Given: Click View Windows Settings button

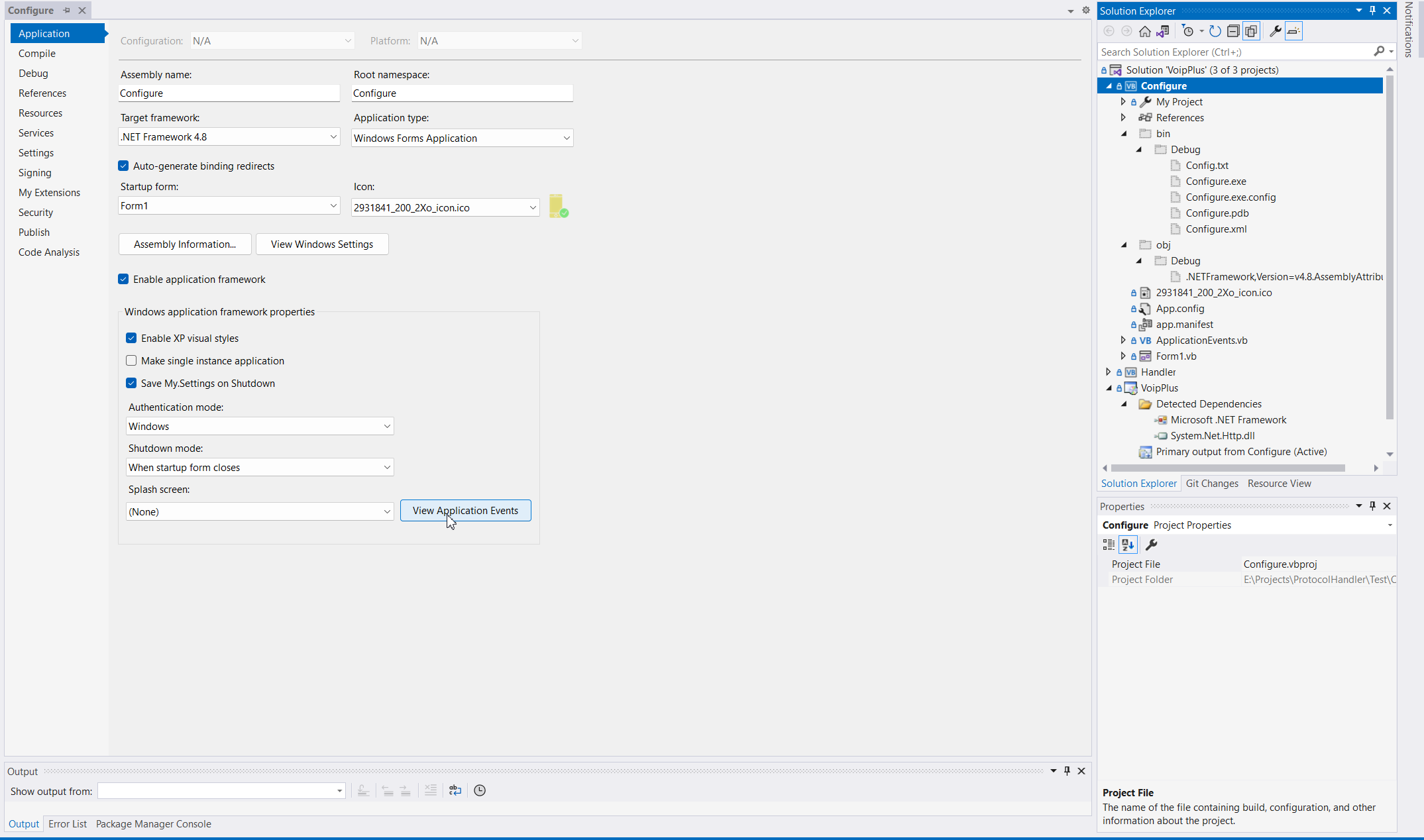Looking at the screenshot, I should (322, 244).
